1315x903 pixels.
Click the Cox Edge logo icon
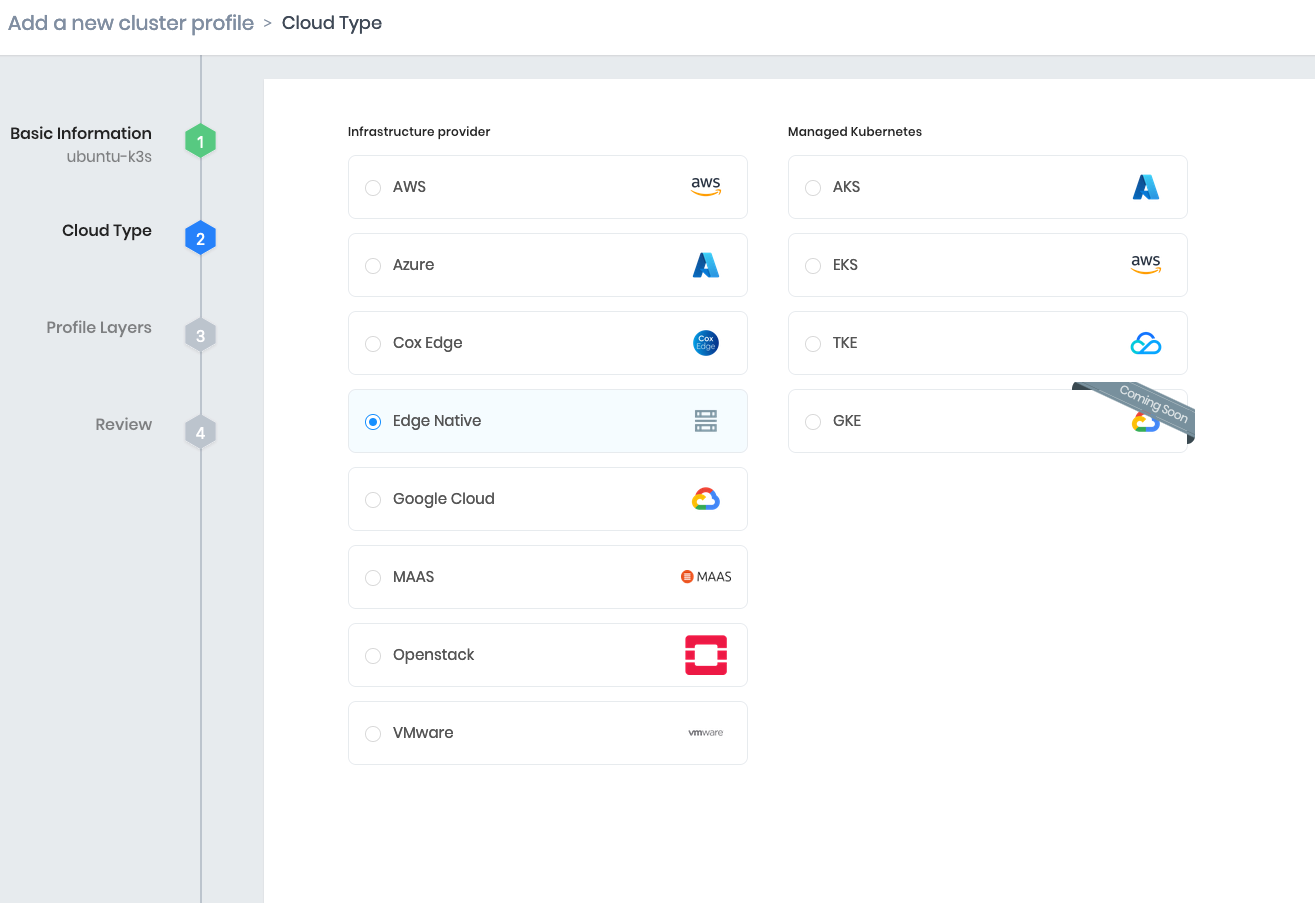706,343
